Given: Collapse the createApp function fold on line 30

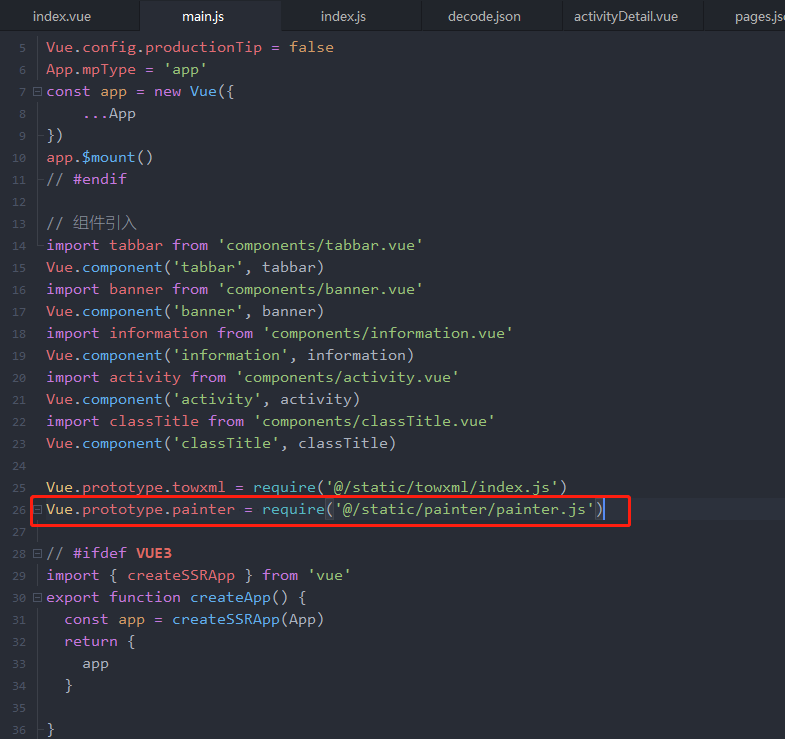Looking at the screenshot, I should coord(37,598).
